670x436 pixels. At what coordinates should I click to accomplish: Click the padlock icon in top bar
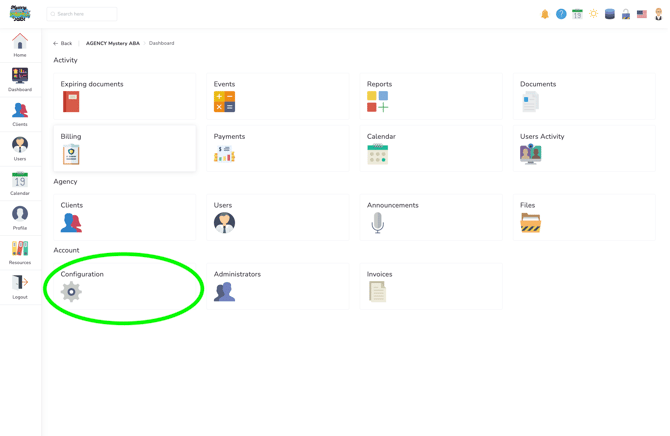click(x=626, y=14)
